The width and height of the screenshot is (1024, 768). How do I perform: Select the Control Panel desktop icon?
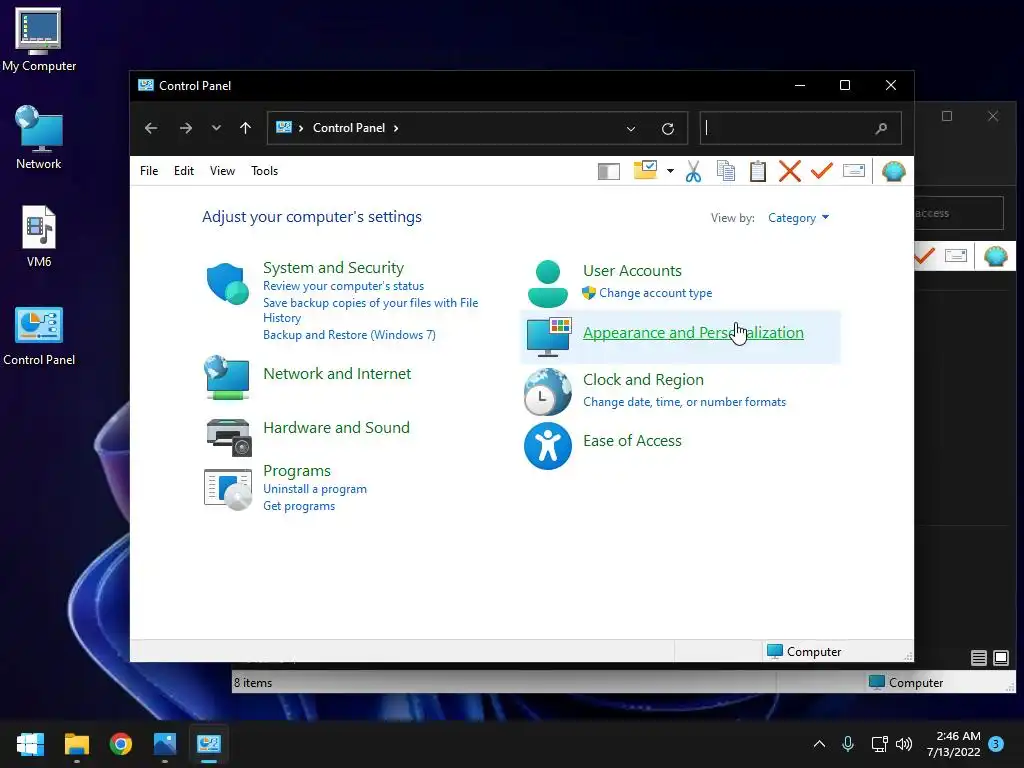point(39,336)
